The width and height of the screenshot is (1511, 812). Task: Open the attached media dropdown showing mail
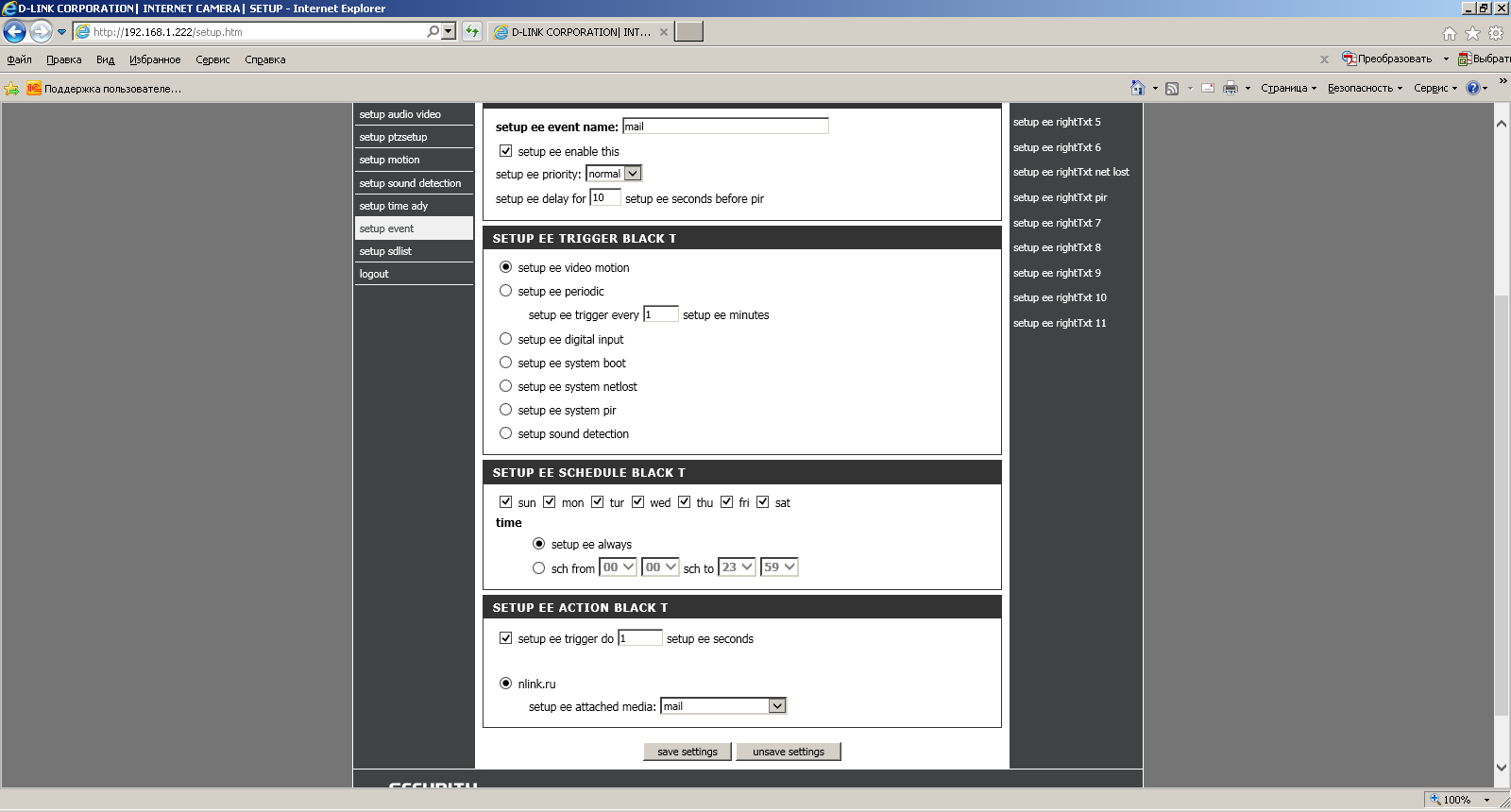[x=723, y=706]
